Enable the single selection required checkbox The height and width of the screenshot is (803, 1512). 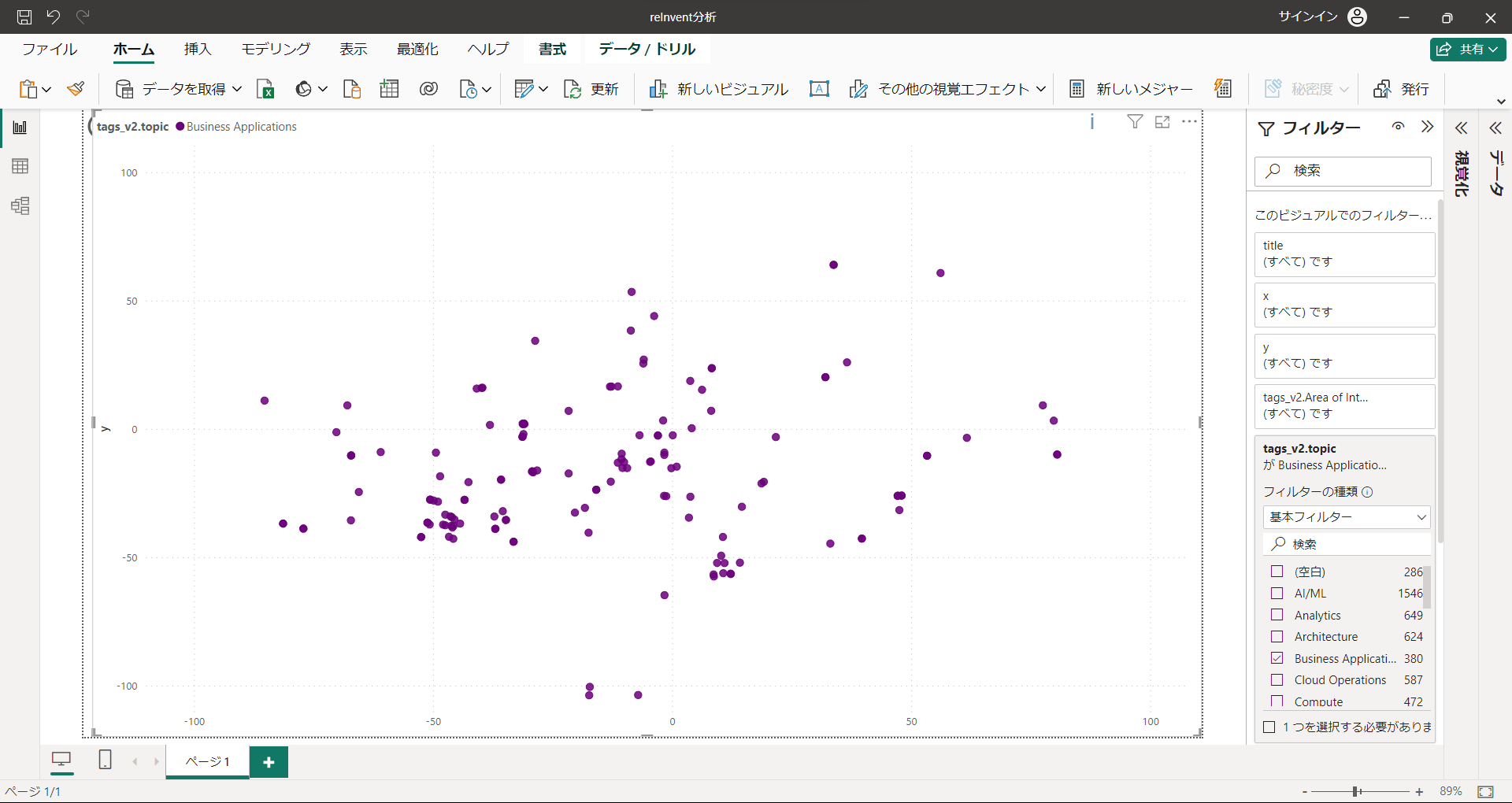[x=1269, y=727]
